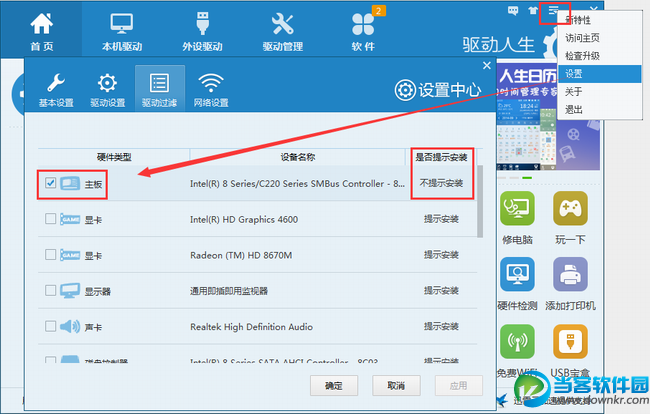Click the 显示器 monitor icon

(70, 291)
